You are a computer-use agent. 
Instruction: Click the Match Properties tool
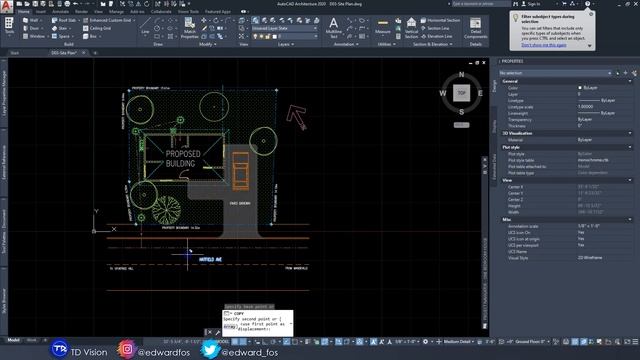[189, 28]
